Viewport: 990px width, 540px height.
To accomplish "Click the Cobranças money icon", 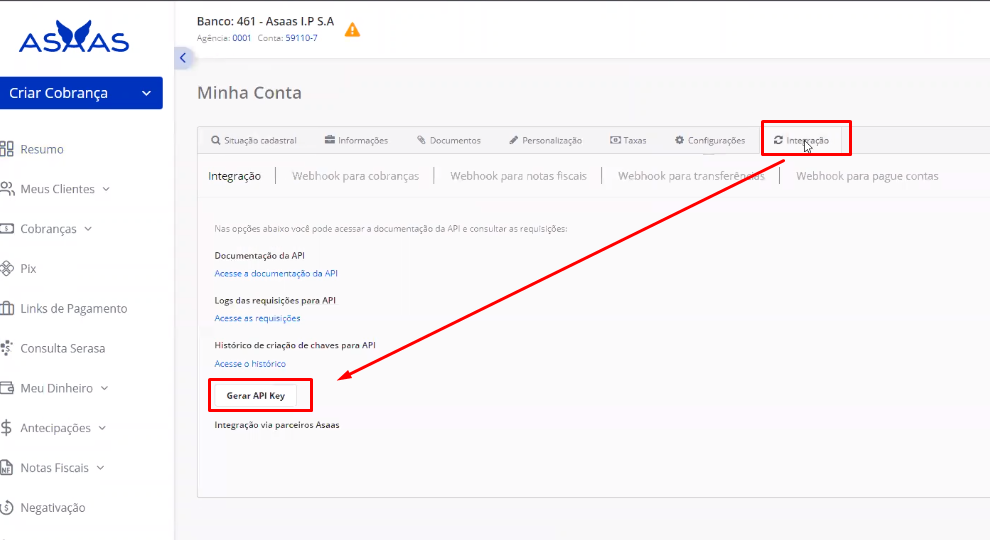I will coord(7,229).
